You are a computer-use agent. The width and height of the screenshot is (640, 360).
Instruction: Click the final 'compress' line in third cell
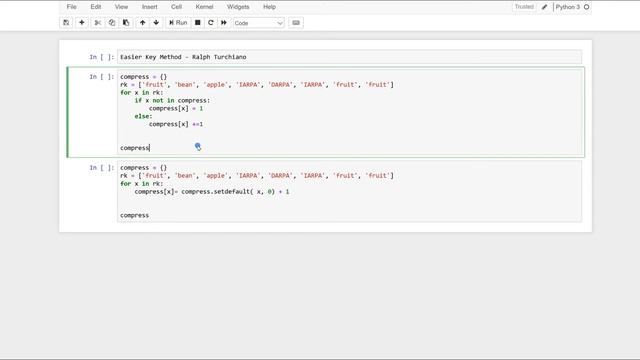click(135, 215)
